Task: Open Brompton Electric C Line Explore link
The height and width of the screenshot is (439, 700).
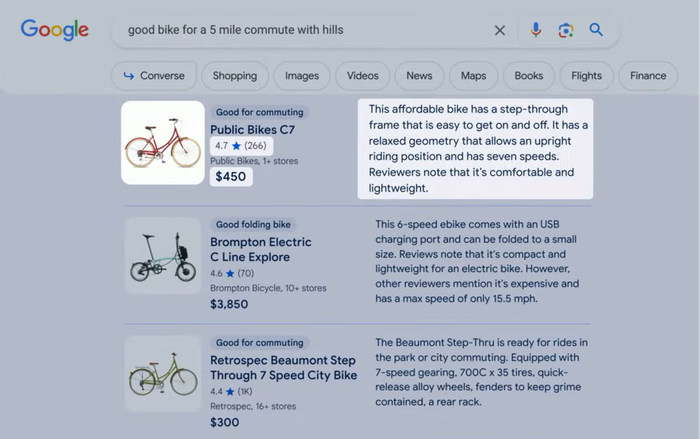Action: tap(261, 249)
